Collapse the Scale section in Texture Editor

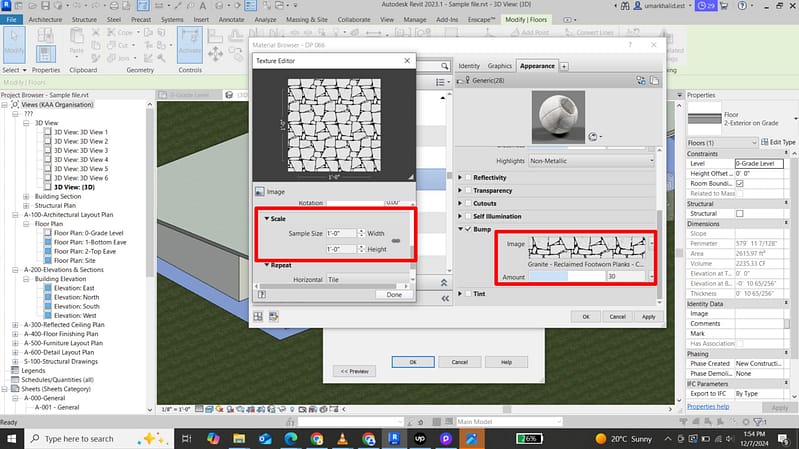pos(267,218)
